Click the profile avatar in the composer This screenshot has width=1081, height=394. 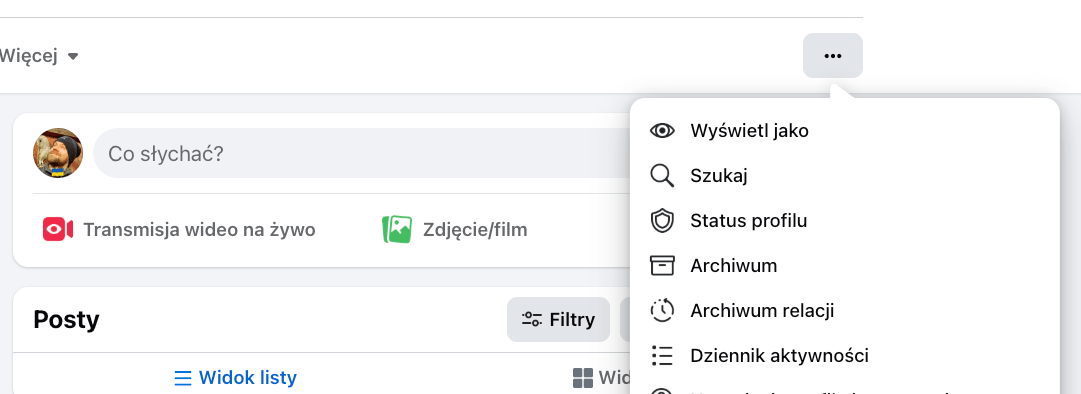[x=58, y=153]
